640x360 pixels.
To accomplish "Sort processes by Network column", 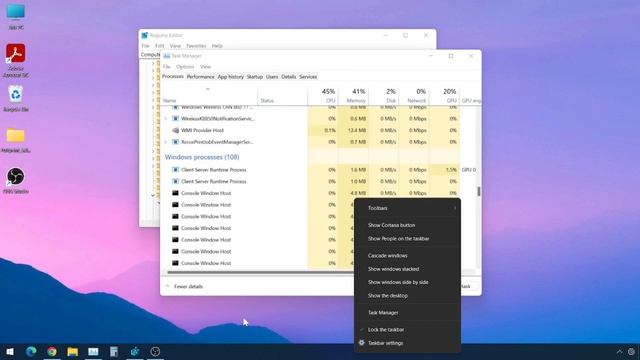I will click(414, 96).
